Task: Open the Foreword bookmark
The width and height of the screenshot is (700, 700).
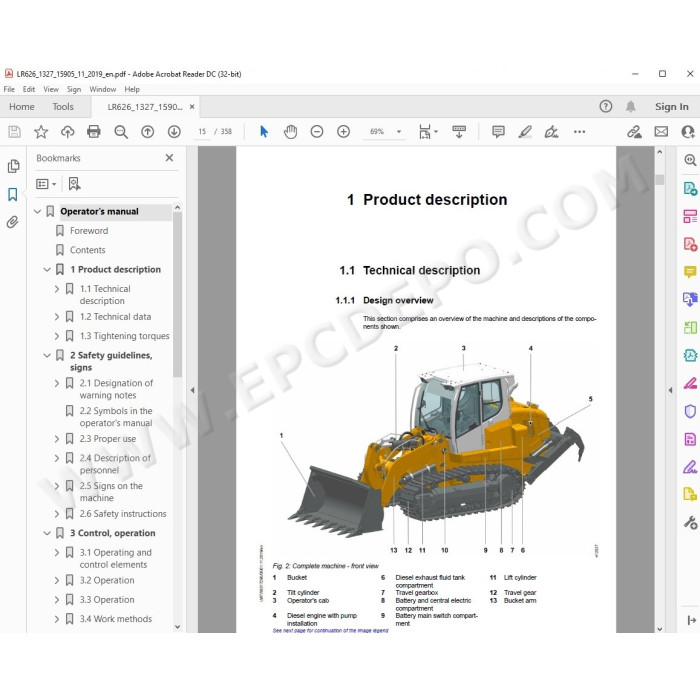Action: point(89,231)
